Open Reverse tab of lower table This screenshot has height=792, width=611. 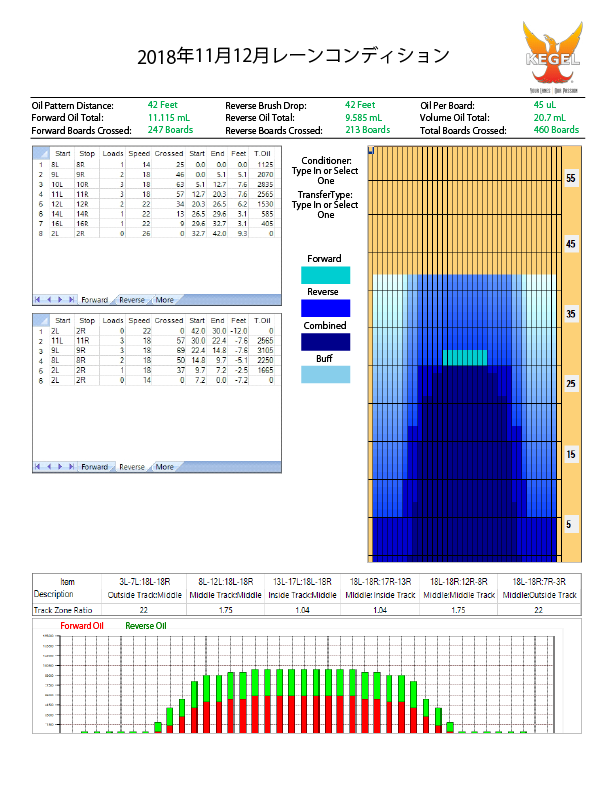click(x=132, y=467)
